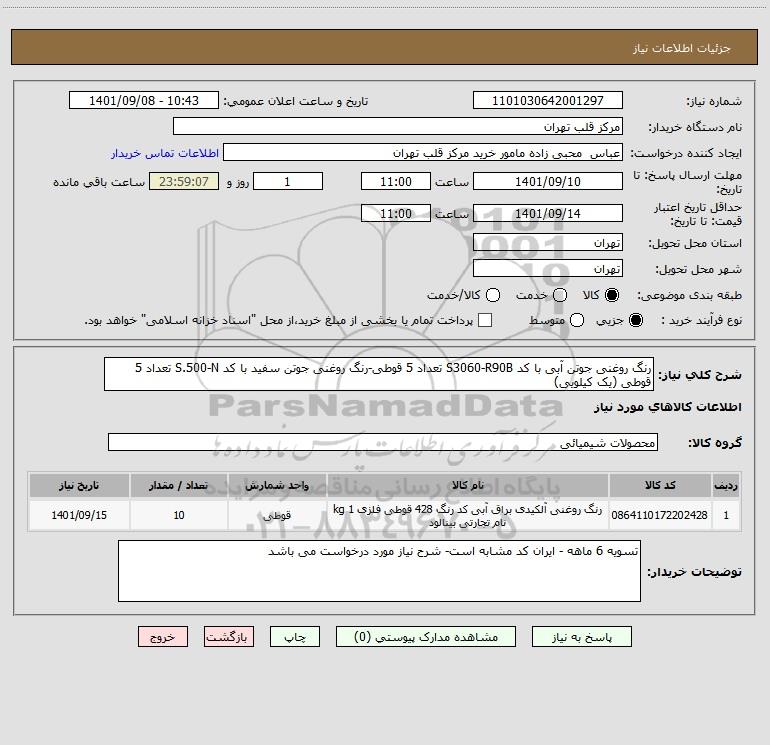Image resolution: width=770 pixels, height=745 pixels.
Task: Click the request creator field عباس محبی زاده
Action: tap(423, 153)
